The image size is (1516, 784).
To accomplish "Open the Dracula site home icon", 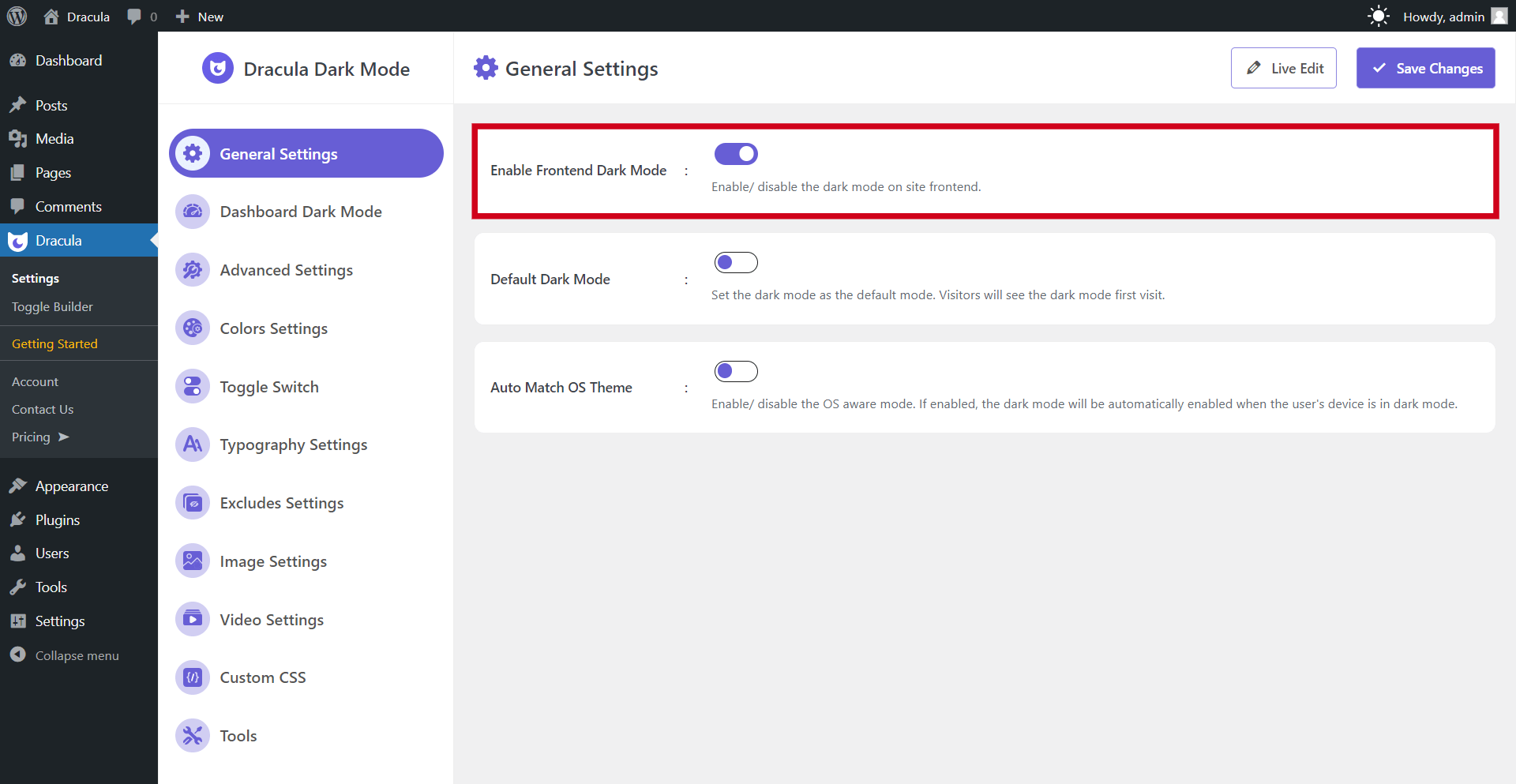I will point(51,17).
